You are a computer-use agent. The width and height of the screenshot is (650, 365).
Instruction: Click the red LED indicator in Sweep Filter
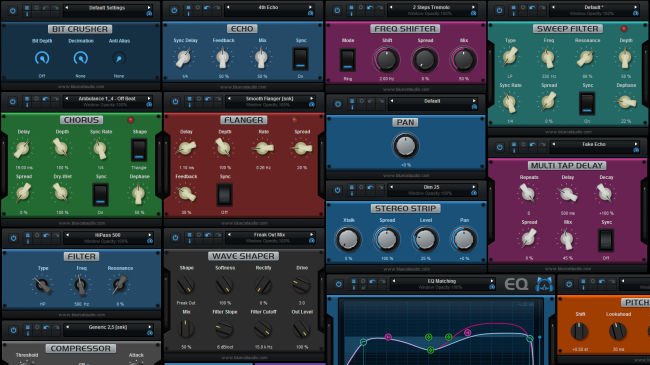coord(623,29)
